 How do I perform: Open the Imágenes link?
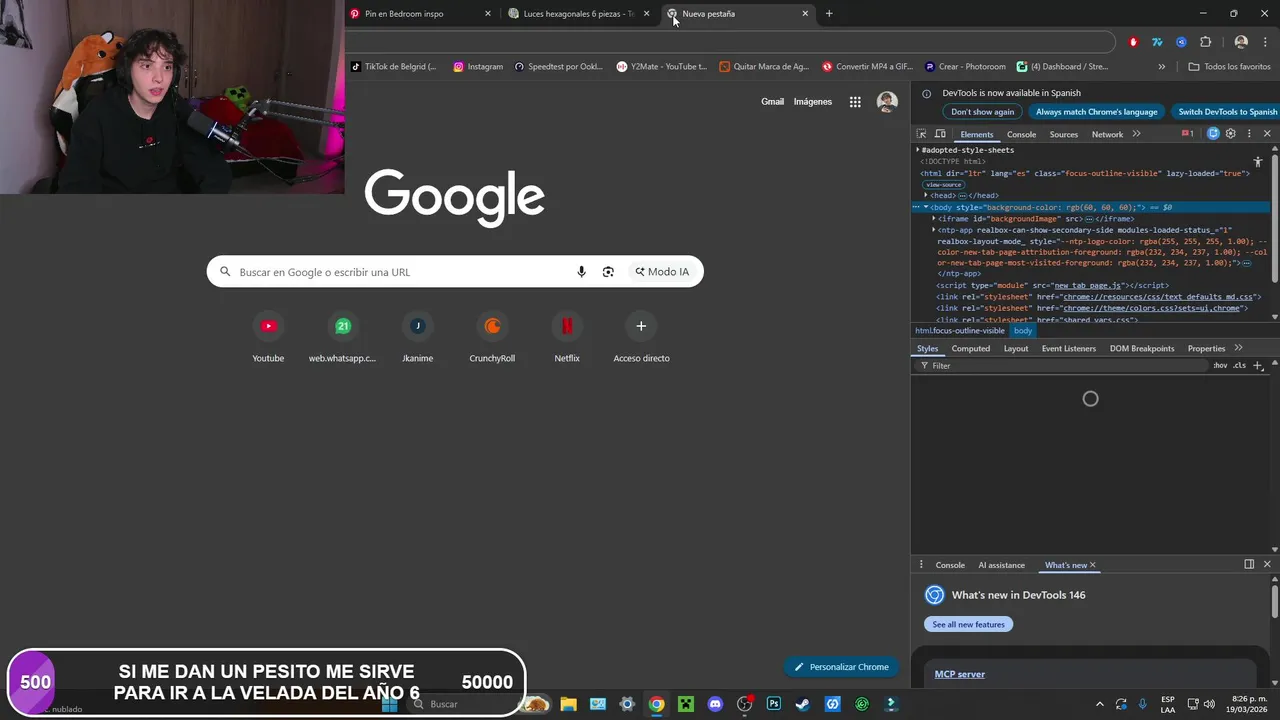click(813, 102)
